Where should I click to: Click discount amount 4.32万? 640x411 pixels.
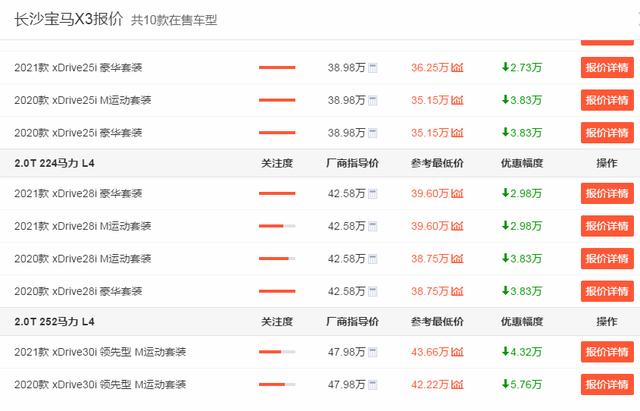522,351
